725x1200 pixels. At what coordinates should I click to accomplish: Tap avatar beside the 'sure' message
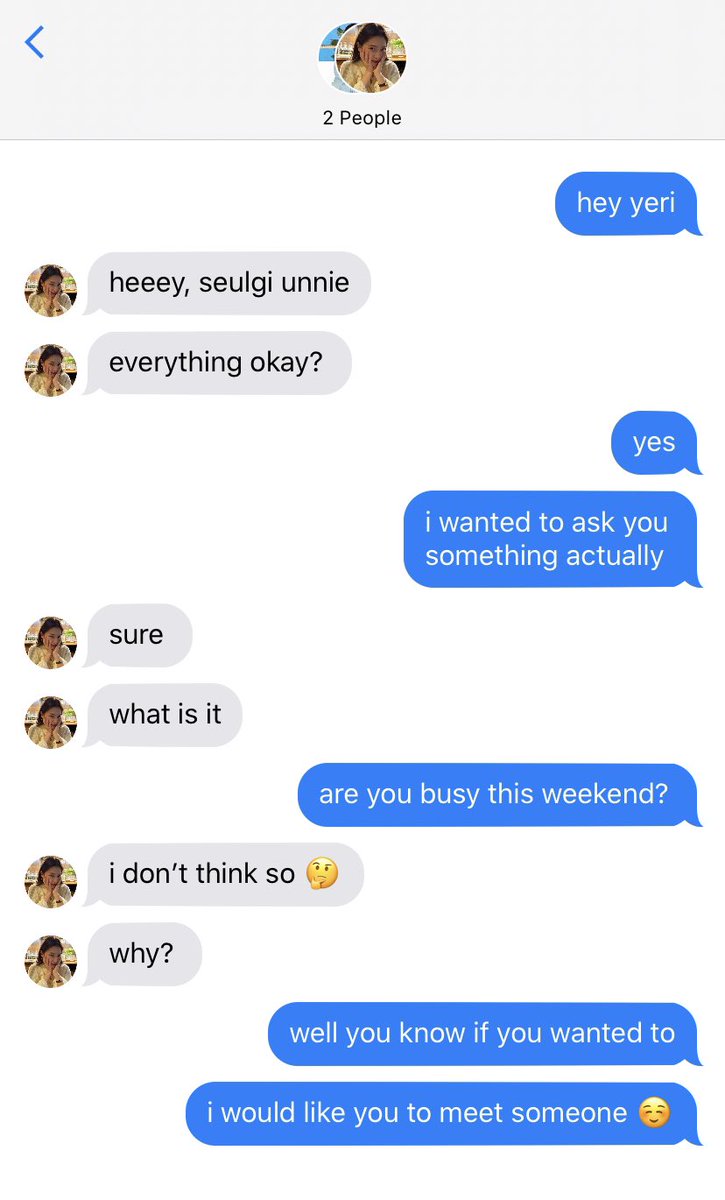click(51, 643)
